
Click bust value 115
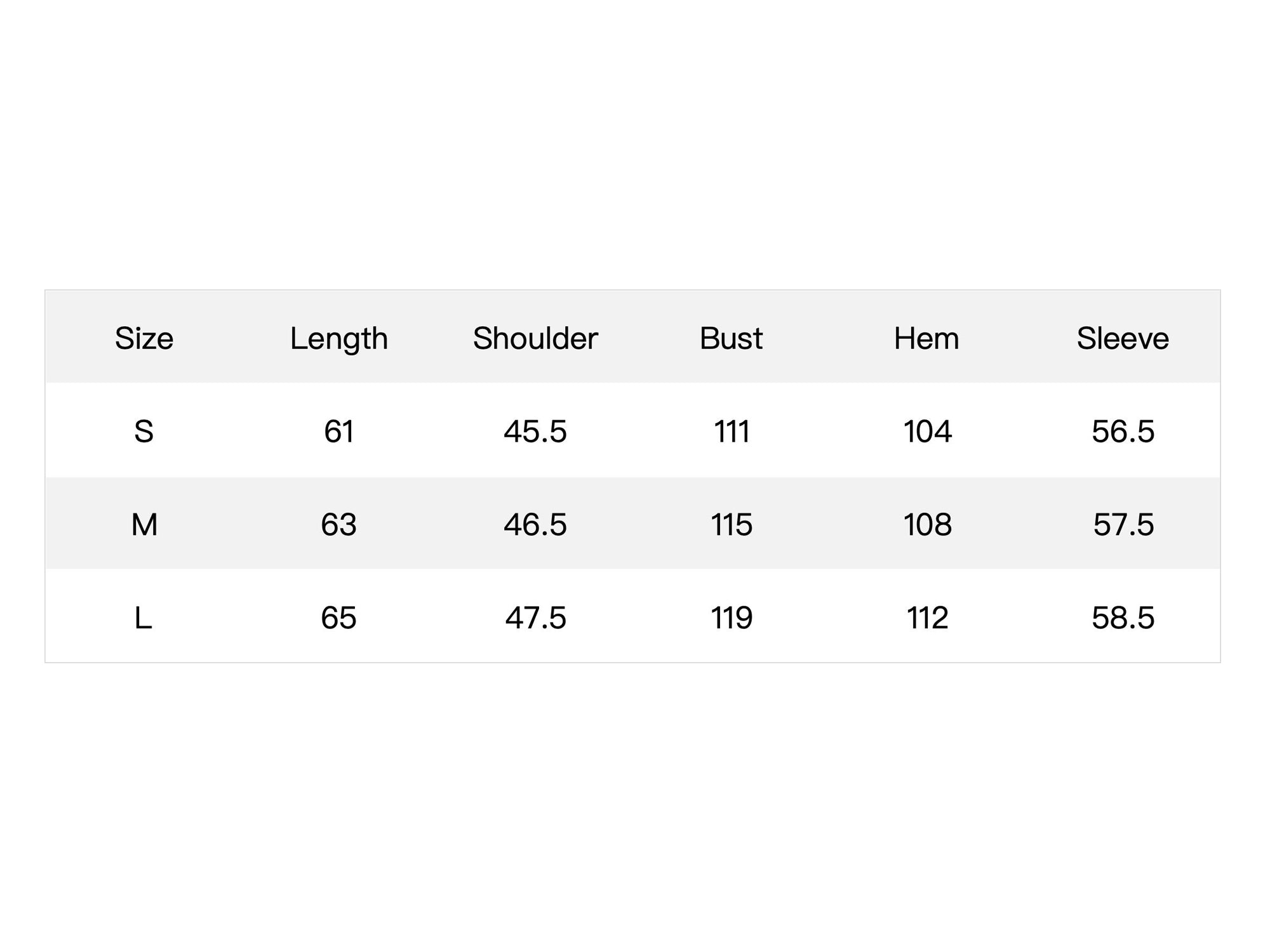pos(731,525)
